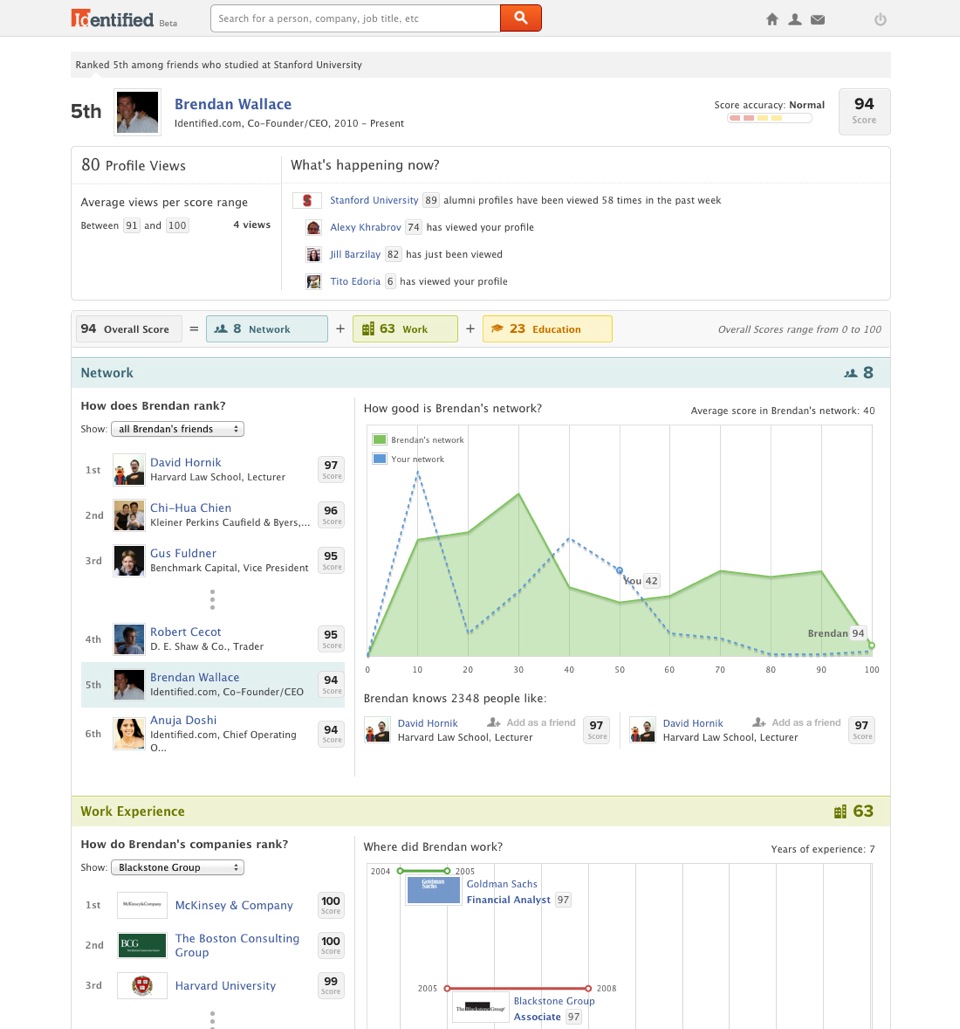Click the McKinsey & Company logo
This screenshot has width=960, height=1029.
pos(142,904)
